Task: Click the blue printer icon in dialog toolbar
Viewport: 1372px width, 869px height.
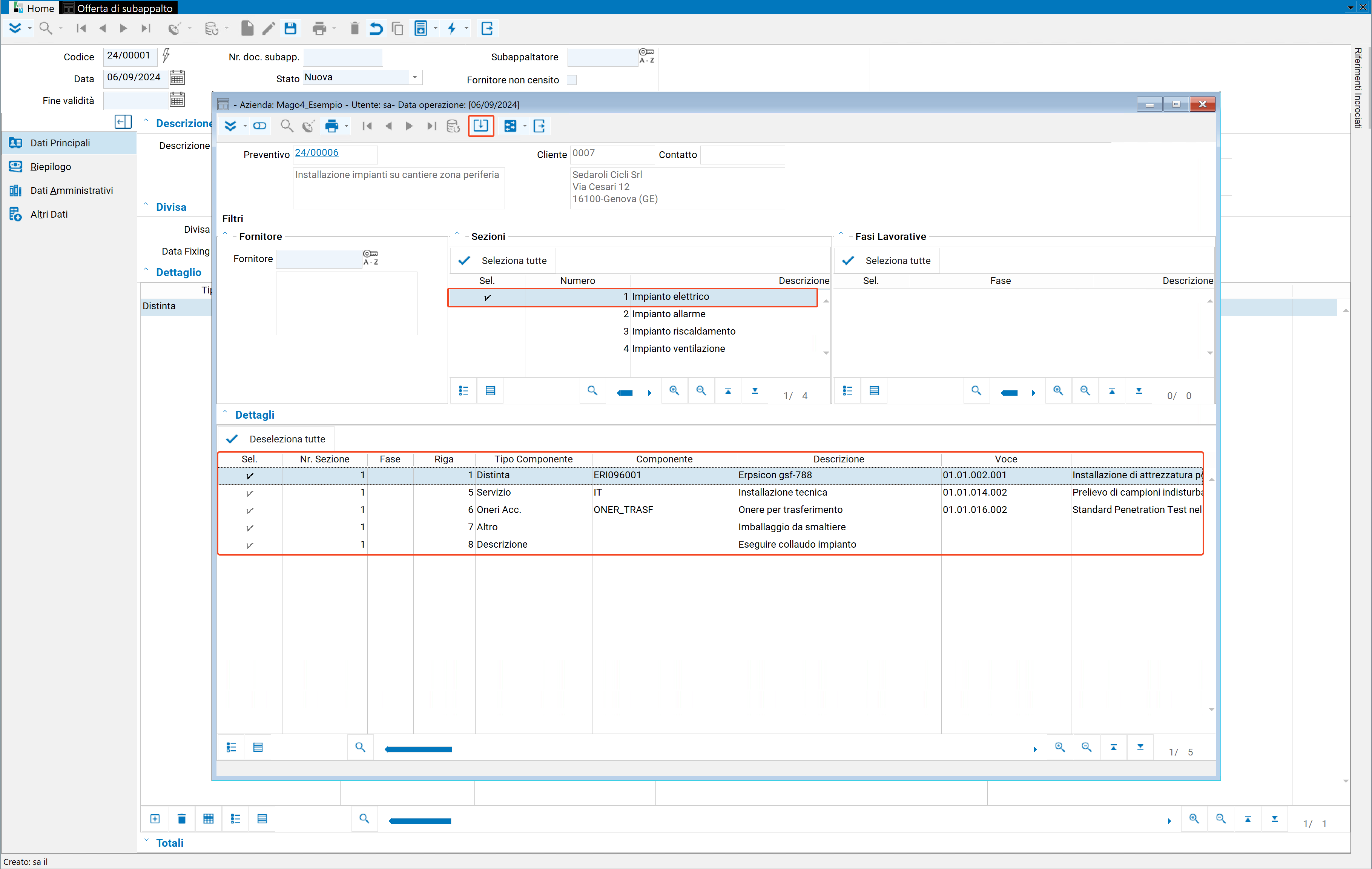Action: 331,126
